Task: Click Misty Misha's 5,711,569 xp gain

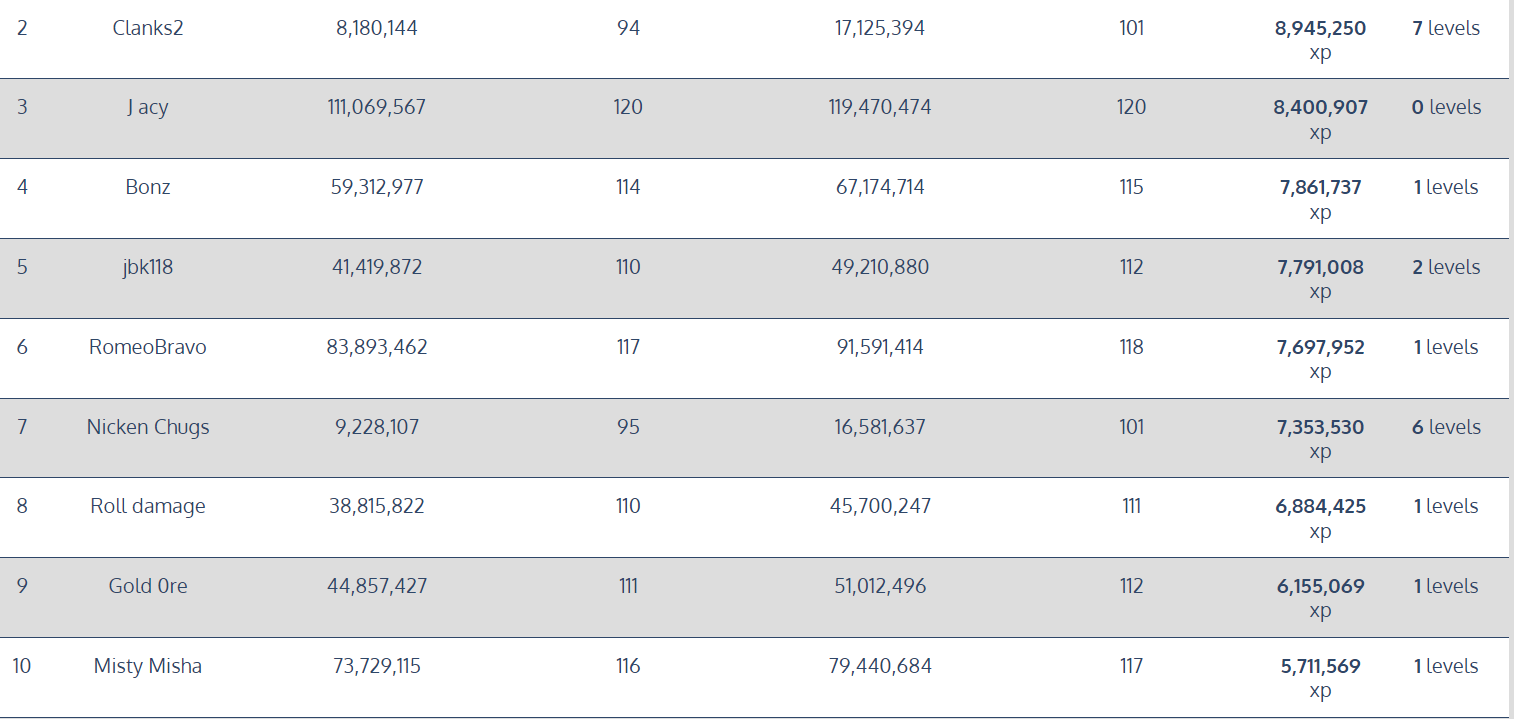Action: click(1320, 667)
